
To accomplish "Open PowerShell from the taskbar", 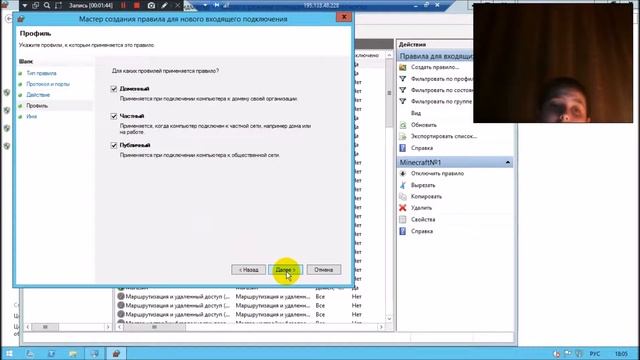I will click(x=51, y=353).
